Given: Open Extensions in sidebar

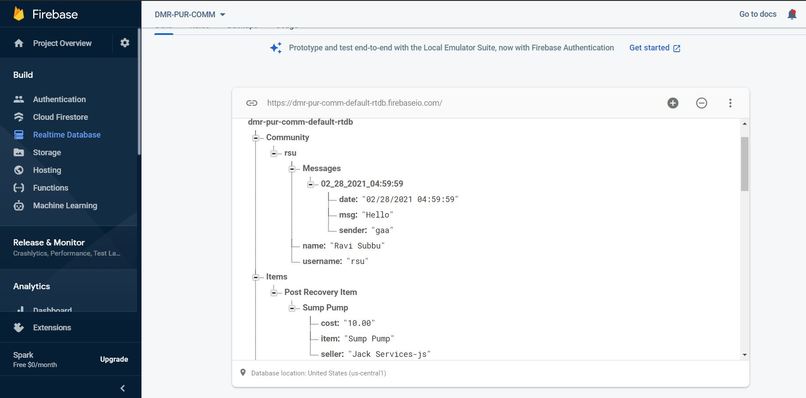Looking at the screenshot, I should (52, 328).
